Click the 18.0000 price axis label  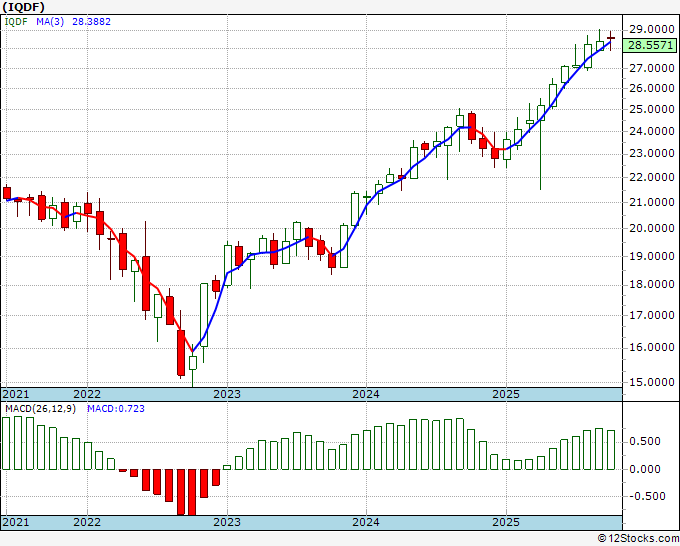652,285
